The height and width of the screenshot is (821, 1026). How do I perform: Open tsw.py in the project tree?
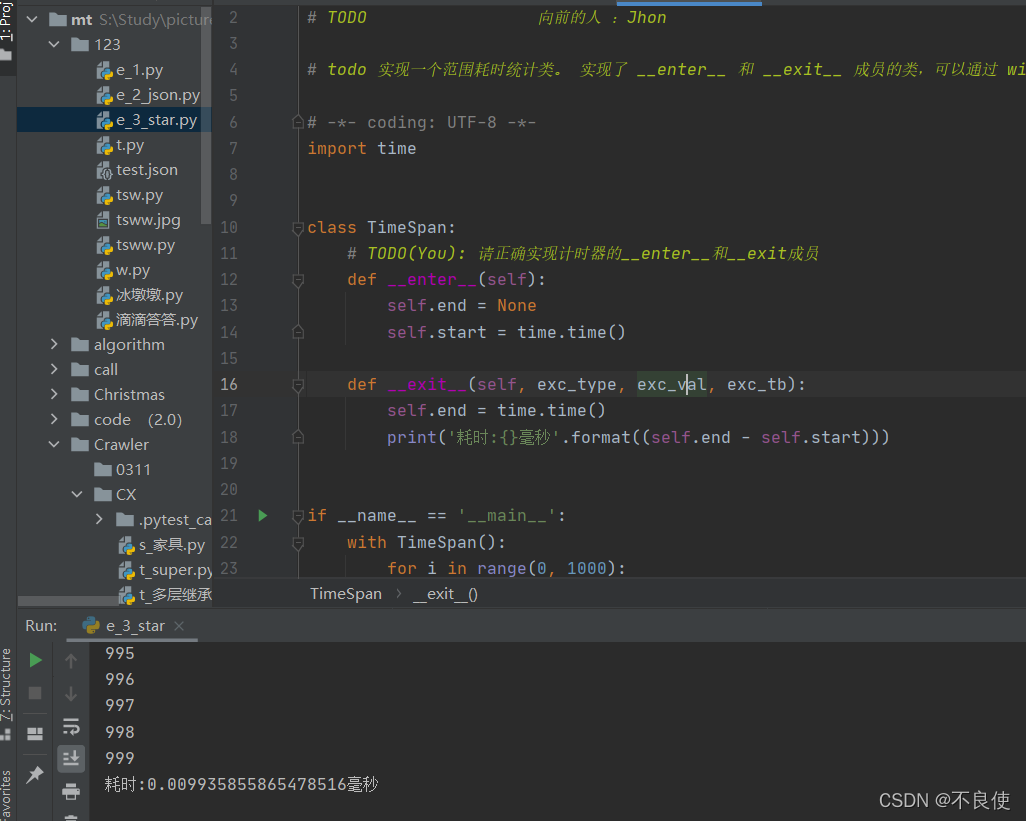click(130, 195)
